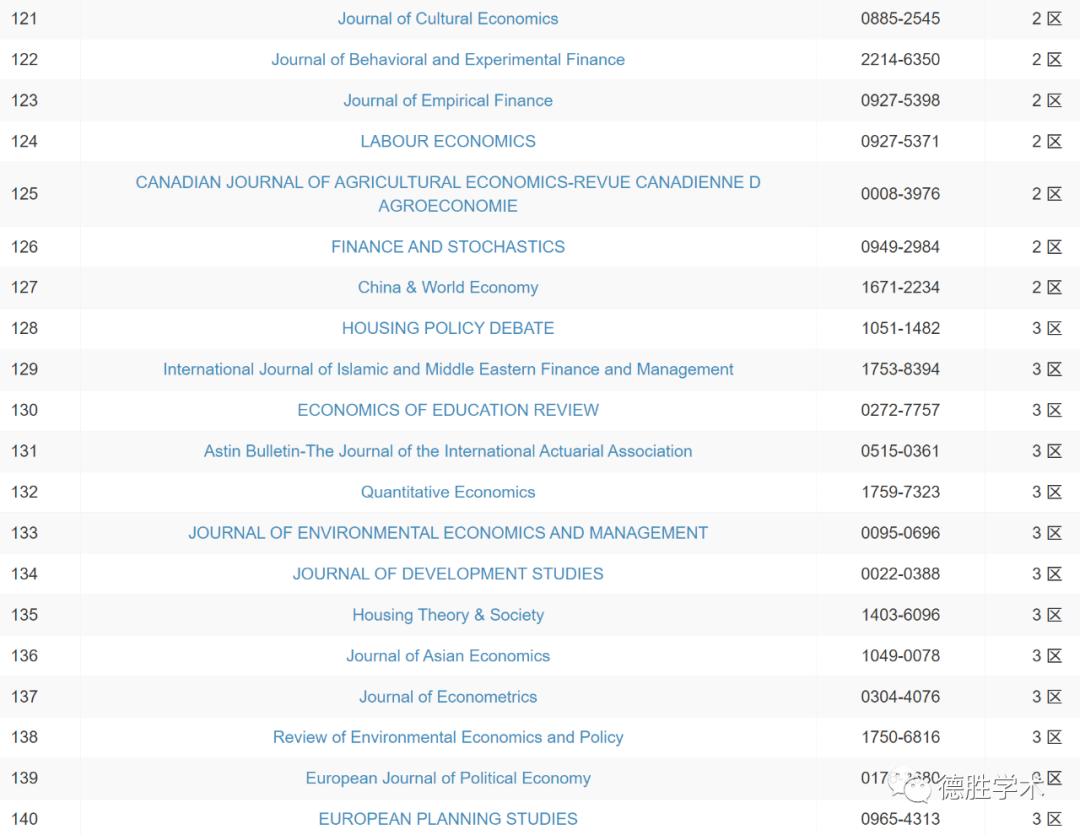Open JOURNAL OF DEVELOPMENT STUDIES link
The image size is (1080, 835).
(448, 574)
